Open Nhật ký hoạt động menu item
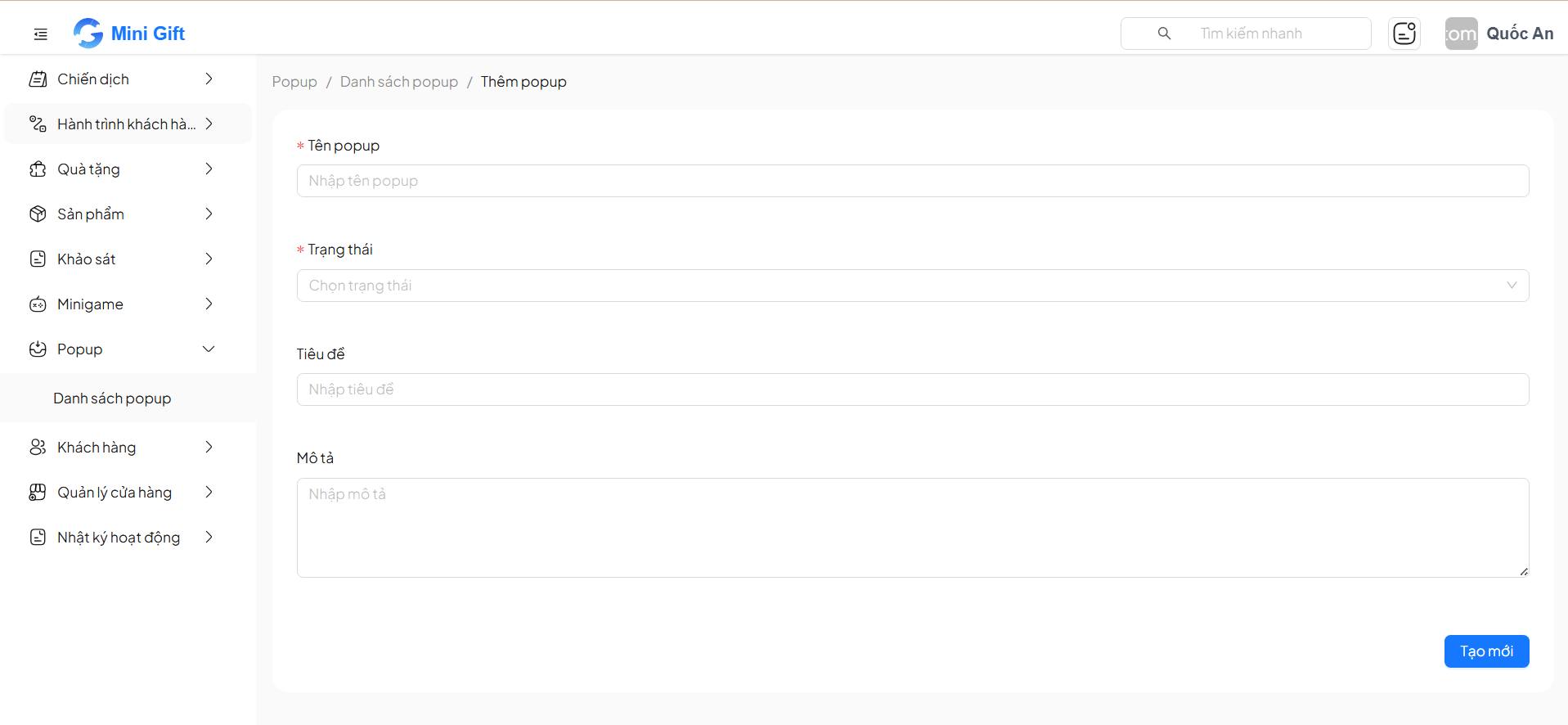This screenshot has width=1568, height=725. point(127,538)
